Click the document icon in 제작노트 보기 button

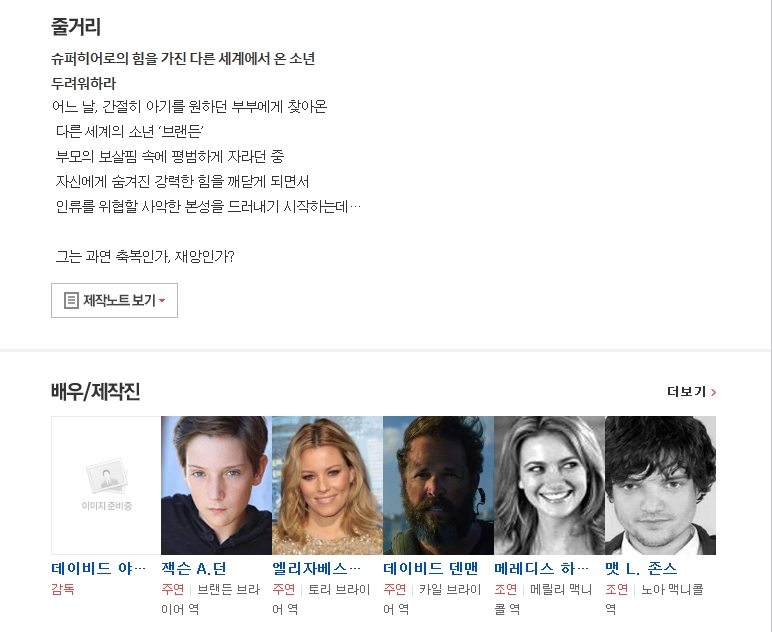tap(71, 300)
